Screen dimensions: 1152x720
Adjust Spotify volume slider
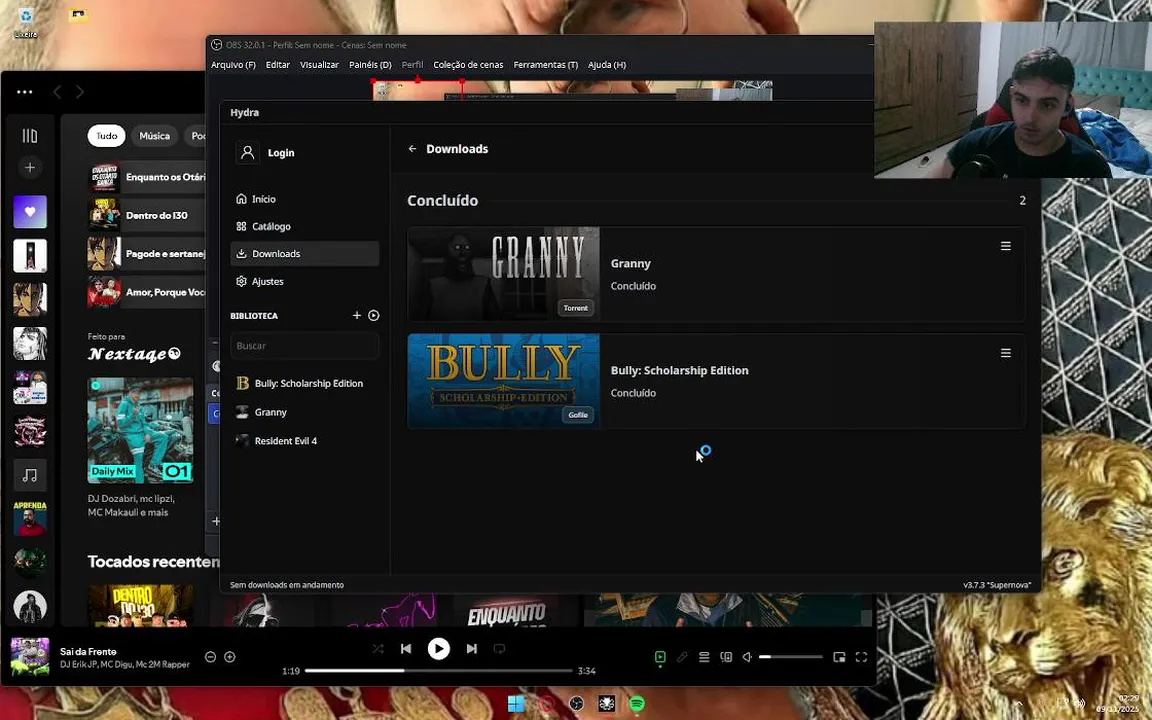pos(791,657)
